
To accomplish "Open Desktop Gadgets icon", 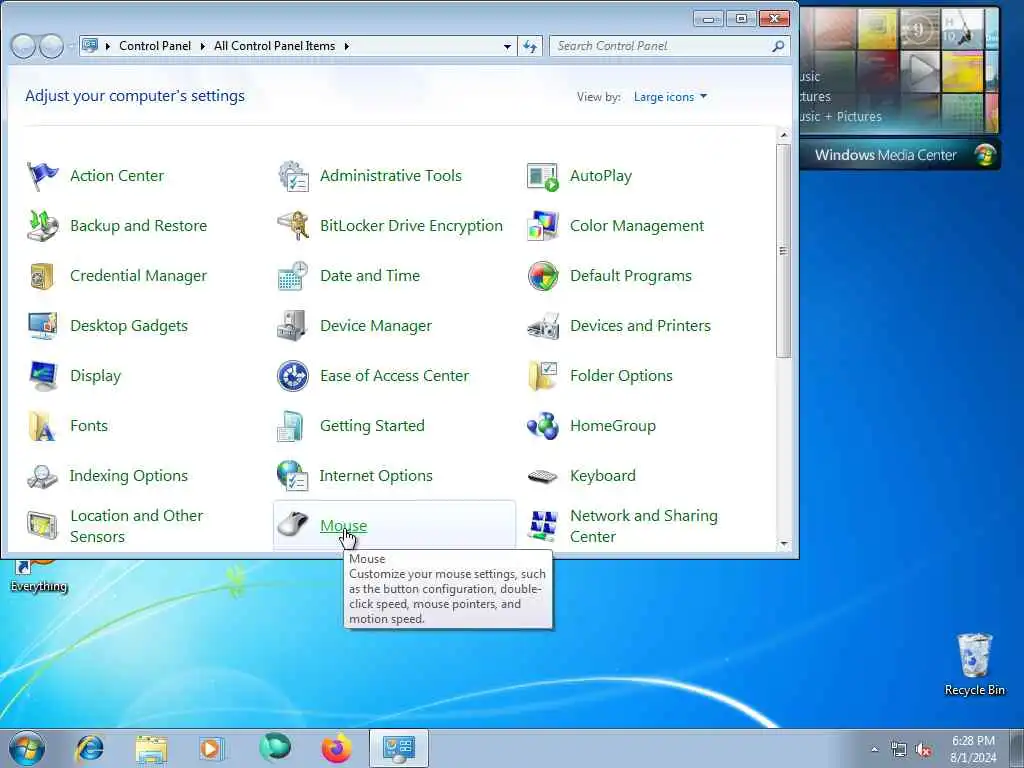I will [42, 326].
